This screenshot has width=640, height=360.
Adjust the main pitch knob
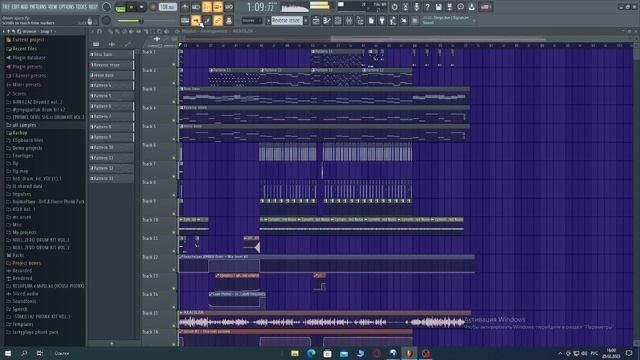tap(106, 20)
